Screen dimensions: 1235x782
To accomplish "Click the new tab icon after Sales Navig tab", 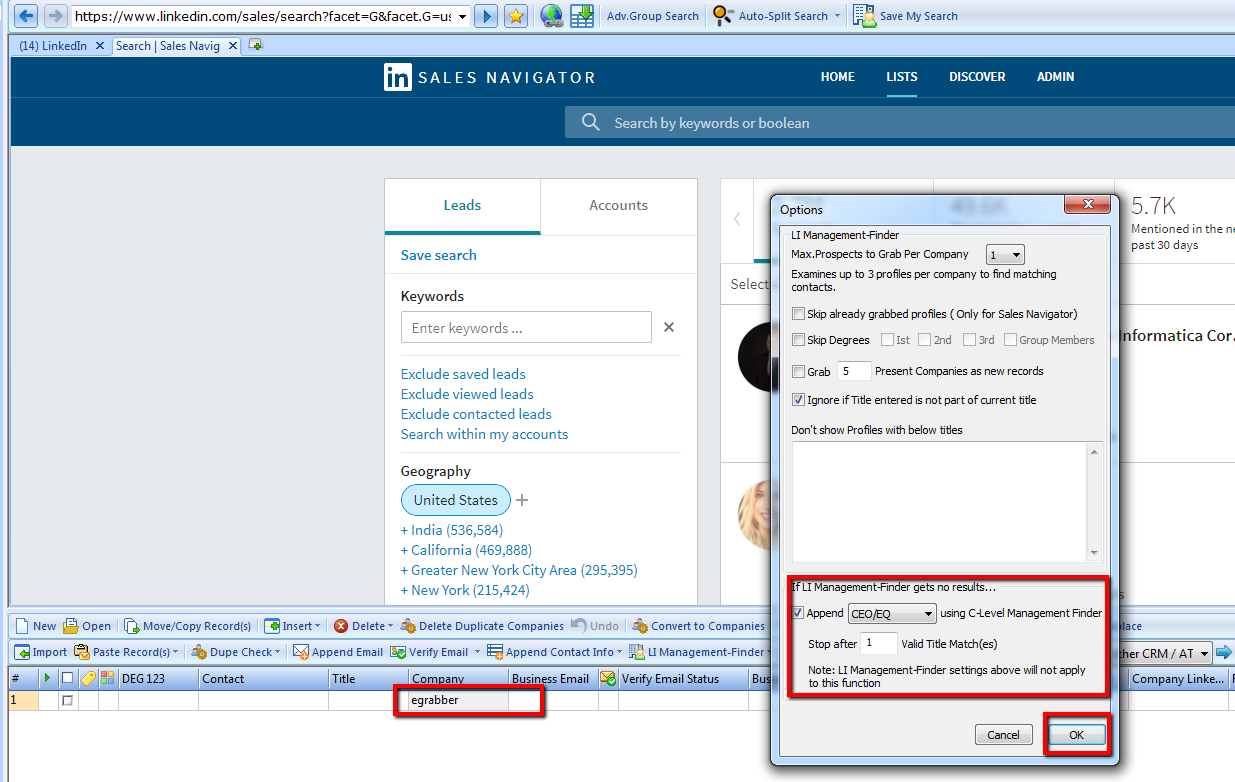I will click(256, 45).
